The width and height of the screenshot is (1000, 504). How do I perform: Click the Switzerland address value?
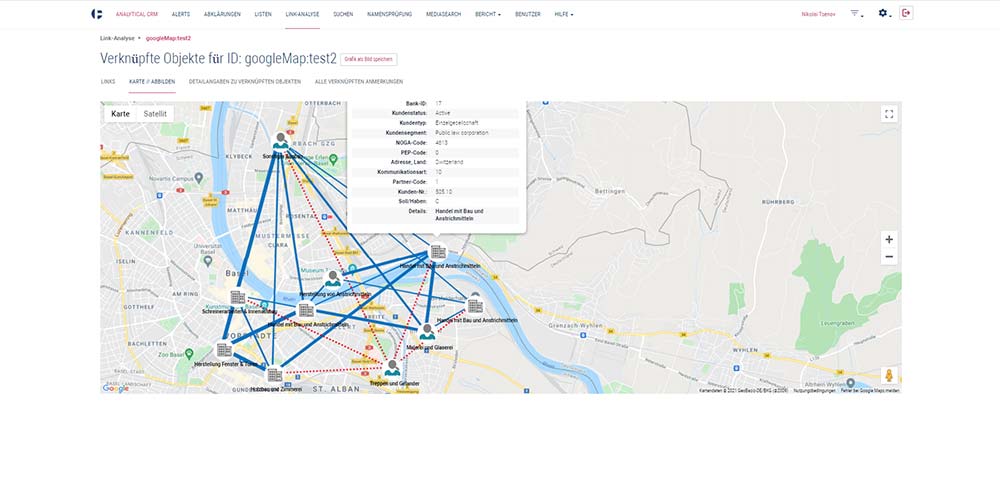[x=449, y=162]
